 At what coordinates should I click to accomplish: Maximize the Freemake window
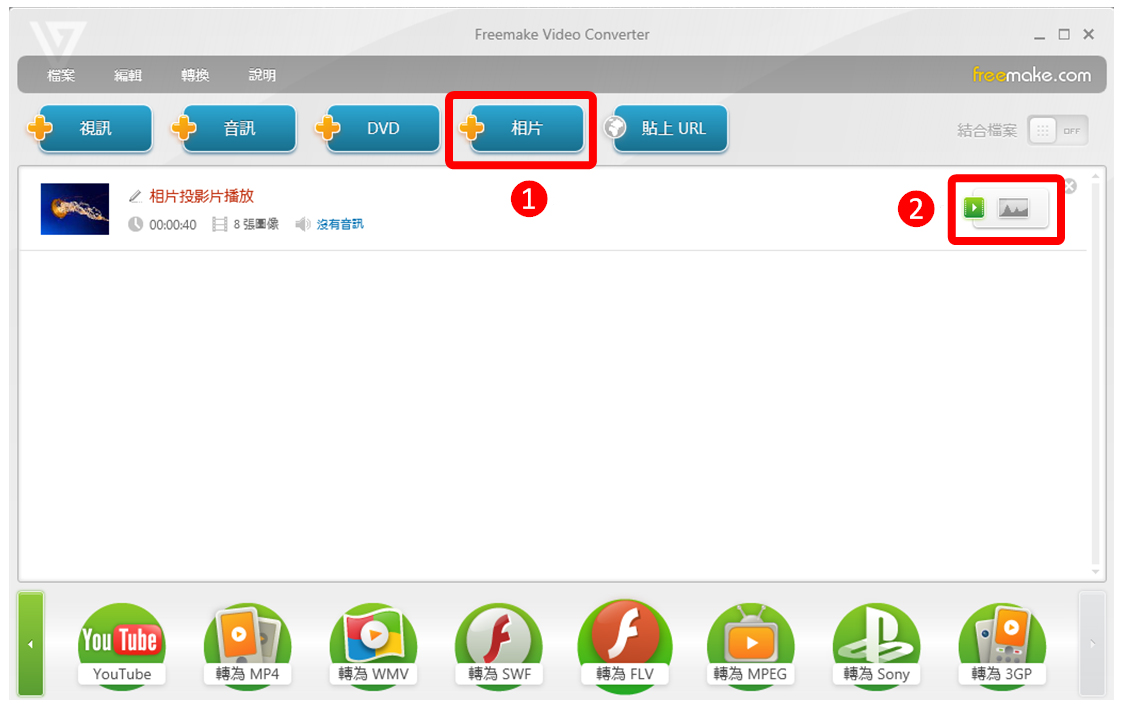(x=1064, y=34)
